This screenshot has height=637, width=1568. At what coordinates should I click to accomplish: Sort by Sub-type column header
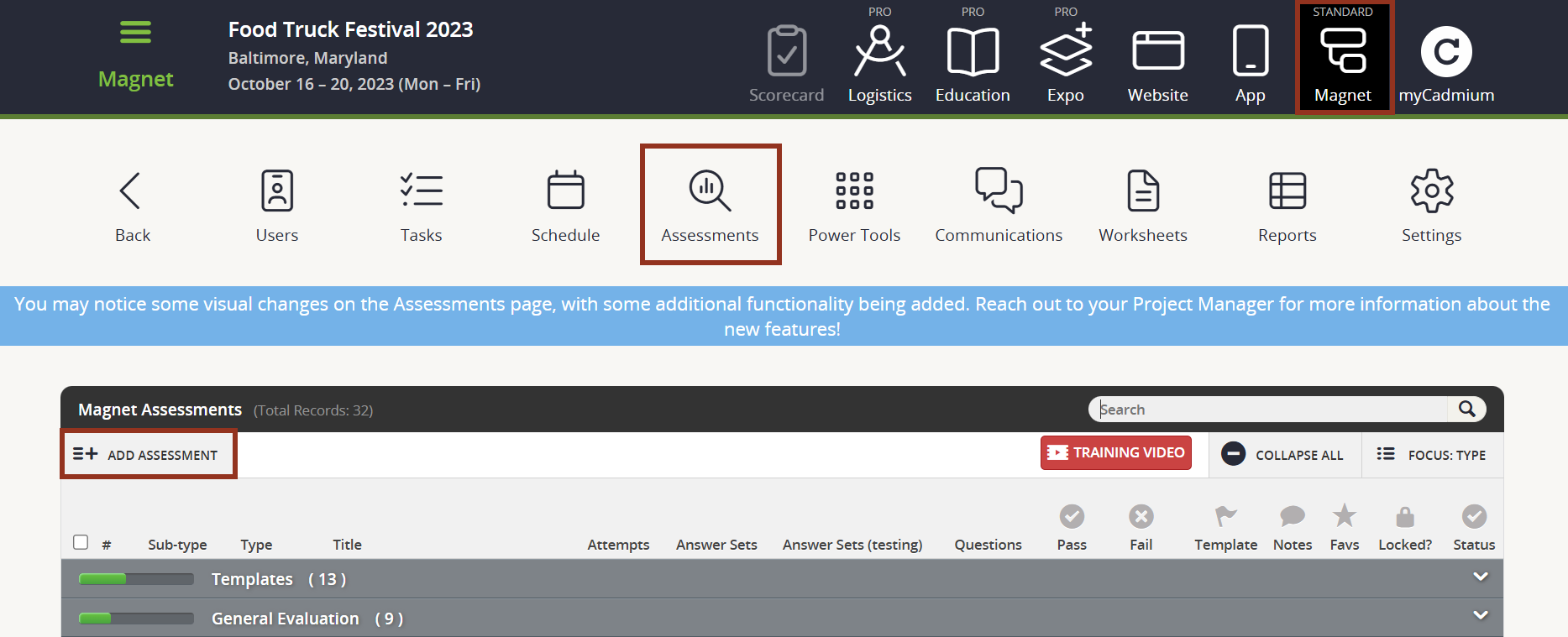pos(177,545)
